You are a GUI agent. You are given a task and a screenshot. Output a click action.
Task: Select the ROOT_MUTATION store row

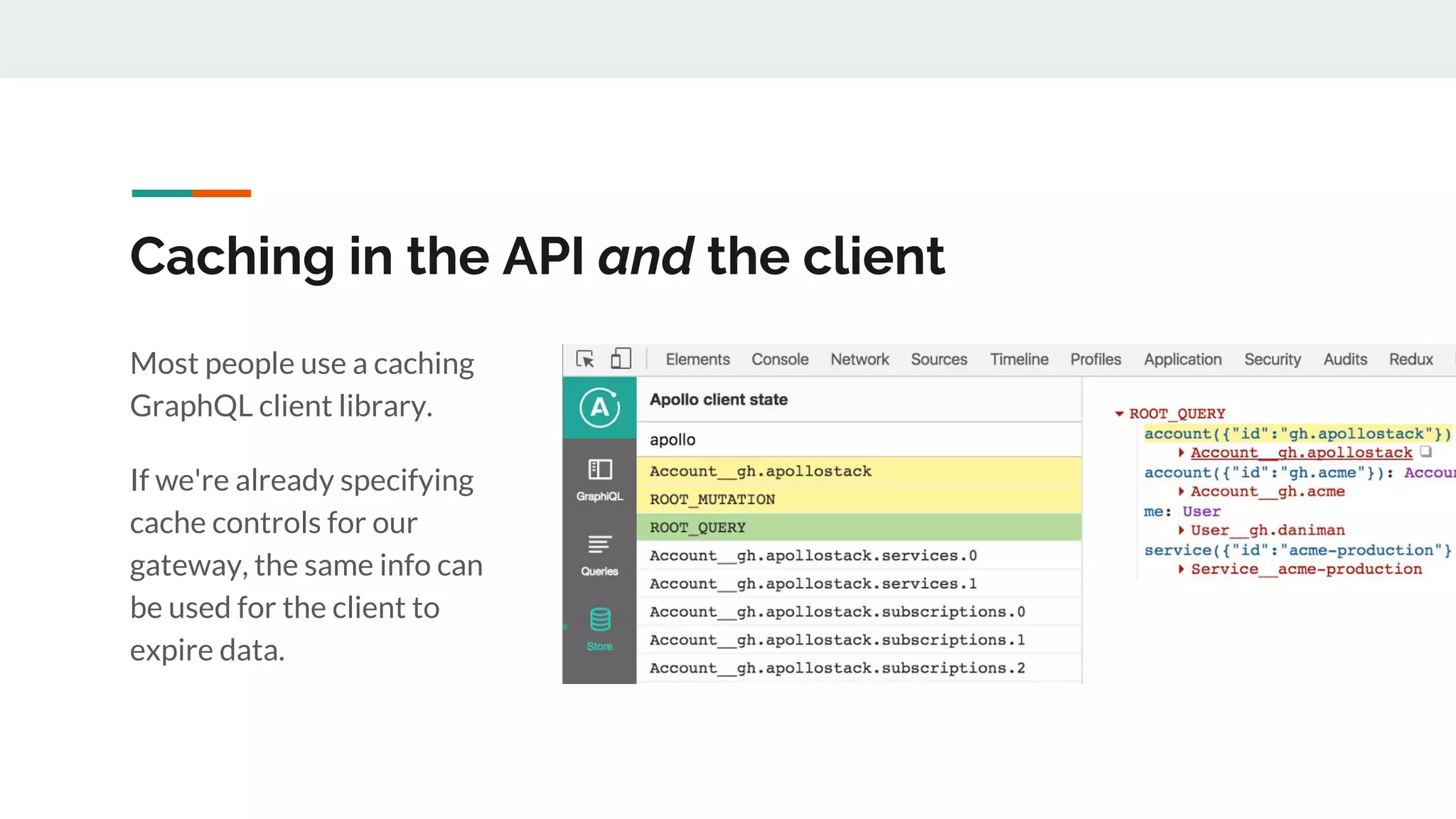point(859,499)
